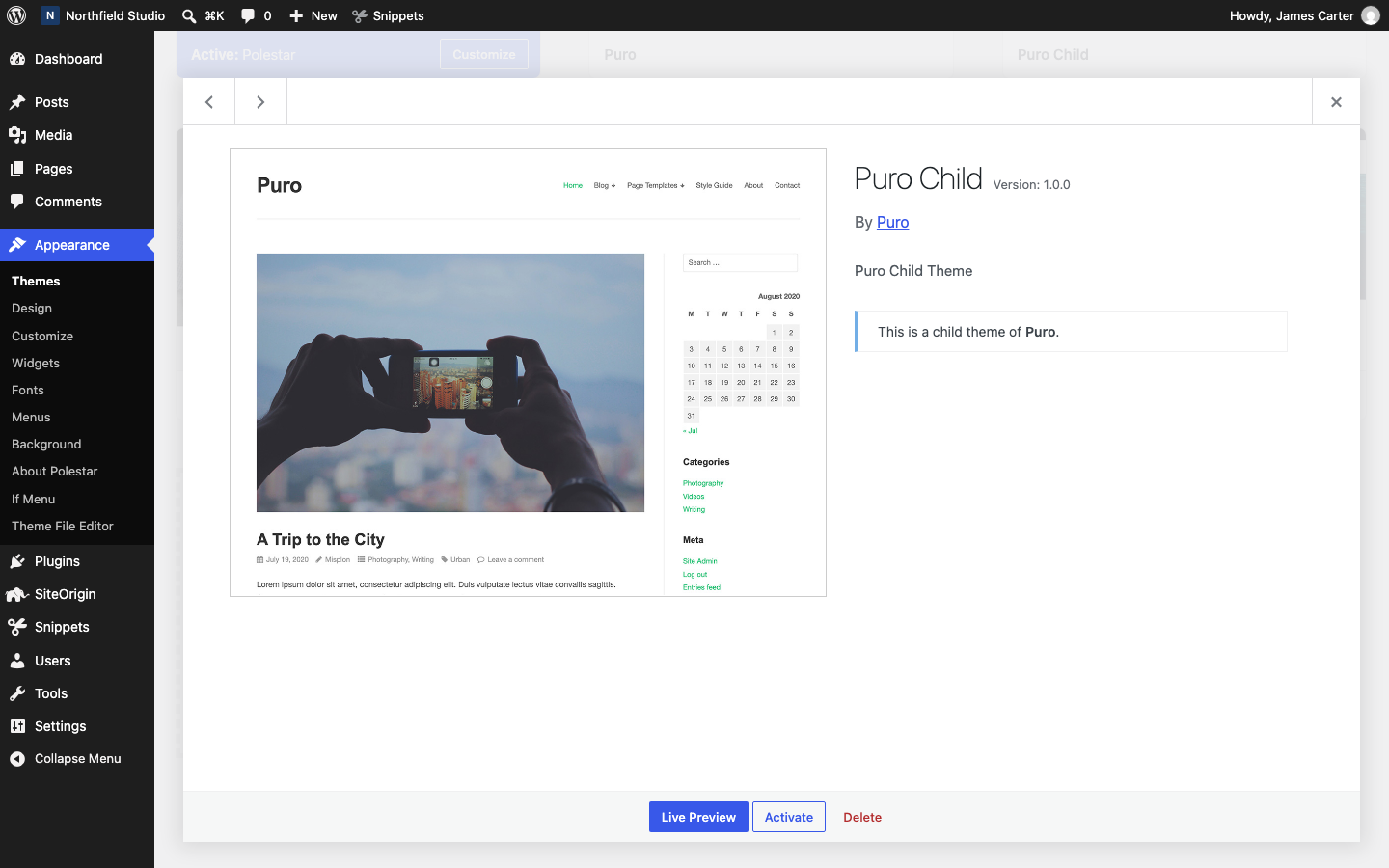Show the previous theme
The height and width of the screenshot is (868, 1389).
[209, 102]
